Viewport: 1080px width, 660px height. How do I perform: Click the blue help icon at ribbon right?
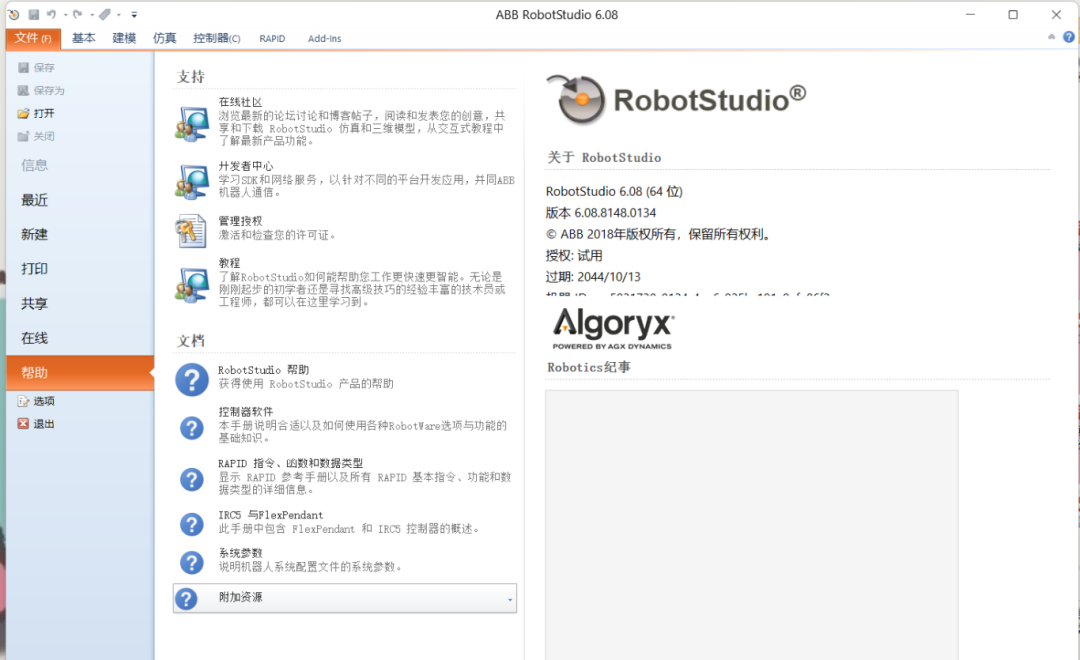tap(1068, 38)
